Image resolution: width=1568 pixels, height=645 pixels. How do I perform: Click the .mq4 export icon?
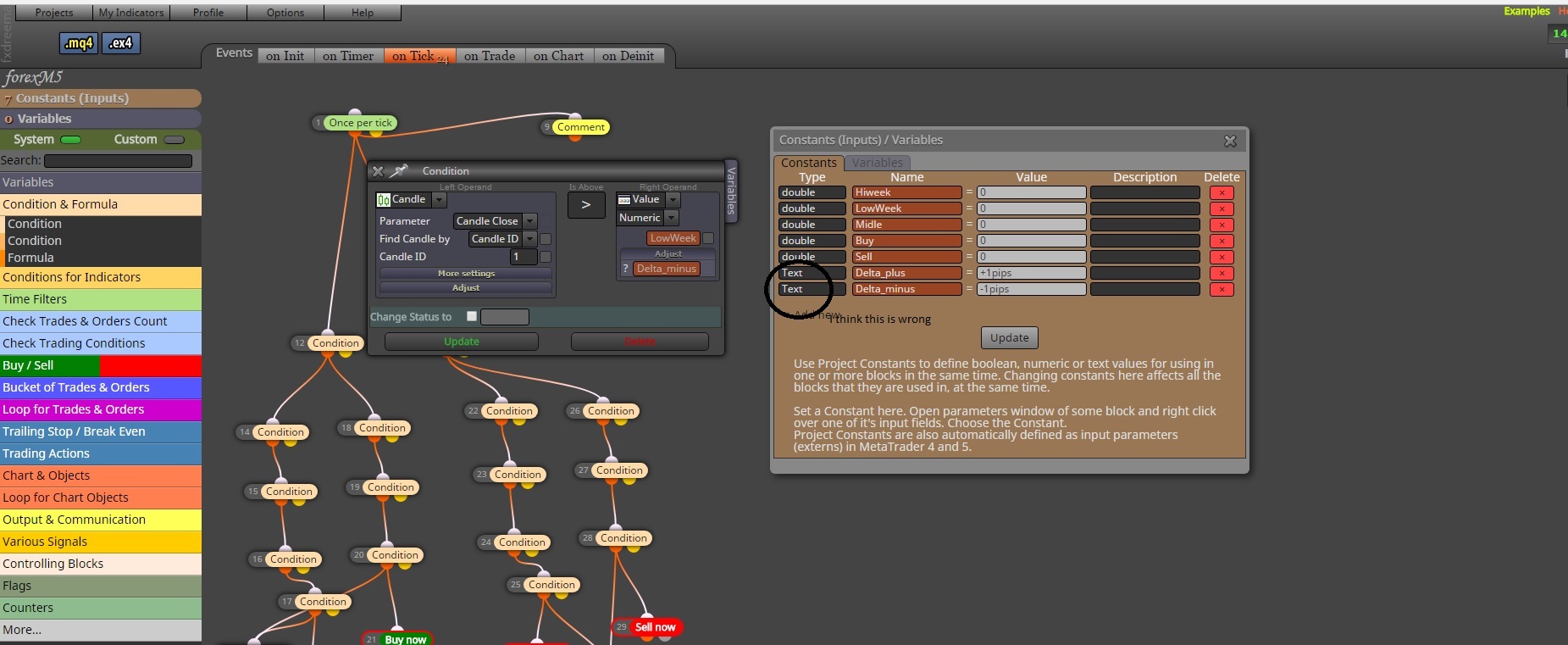[79, 43]
